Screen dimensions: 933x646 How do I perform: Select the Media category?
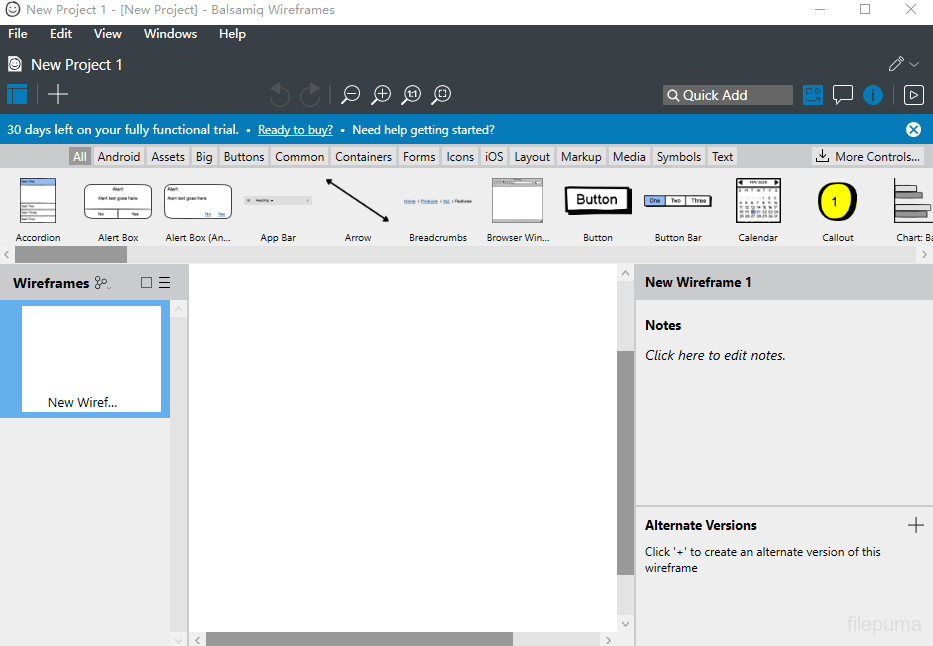(629, 156)
